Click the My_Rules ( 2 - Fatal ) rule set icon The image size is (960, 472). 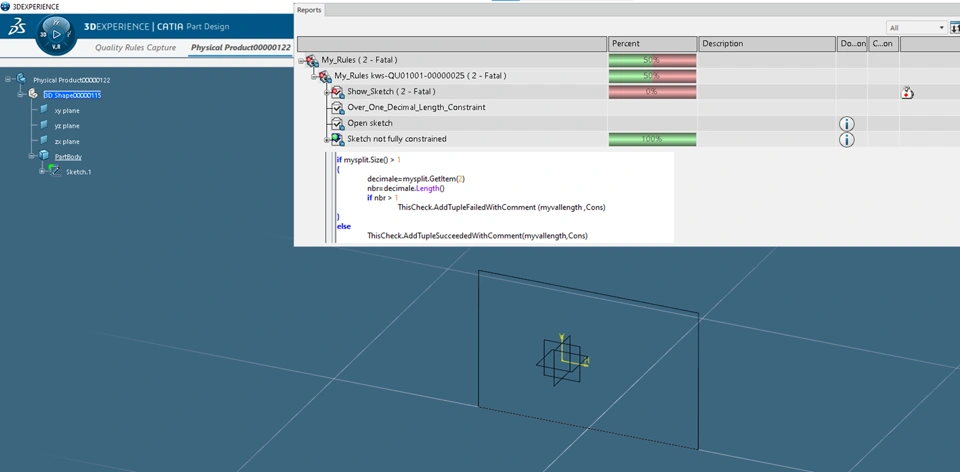click(312, 60)
